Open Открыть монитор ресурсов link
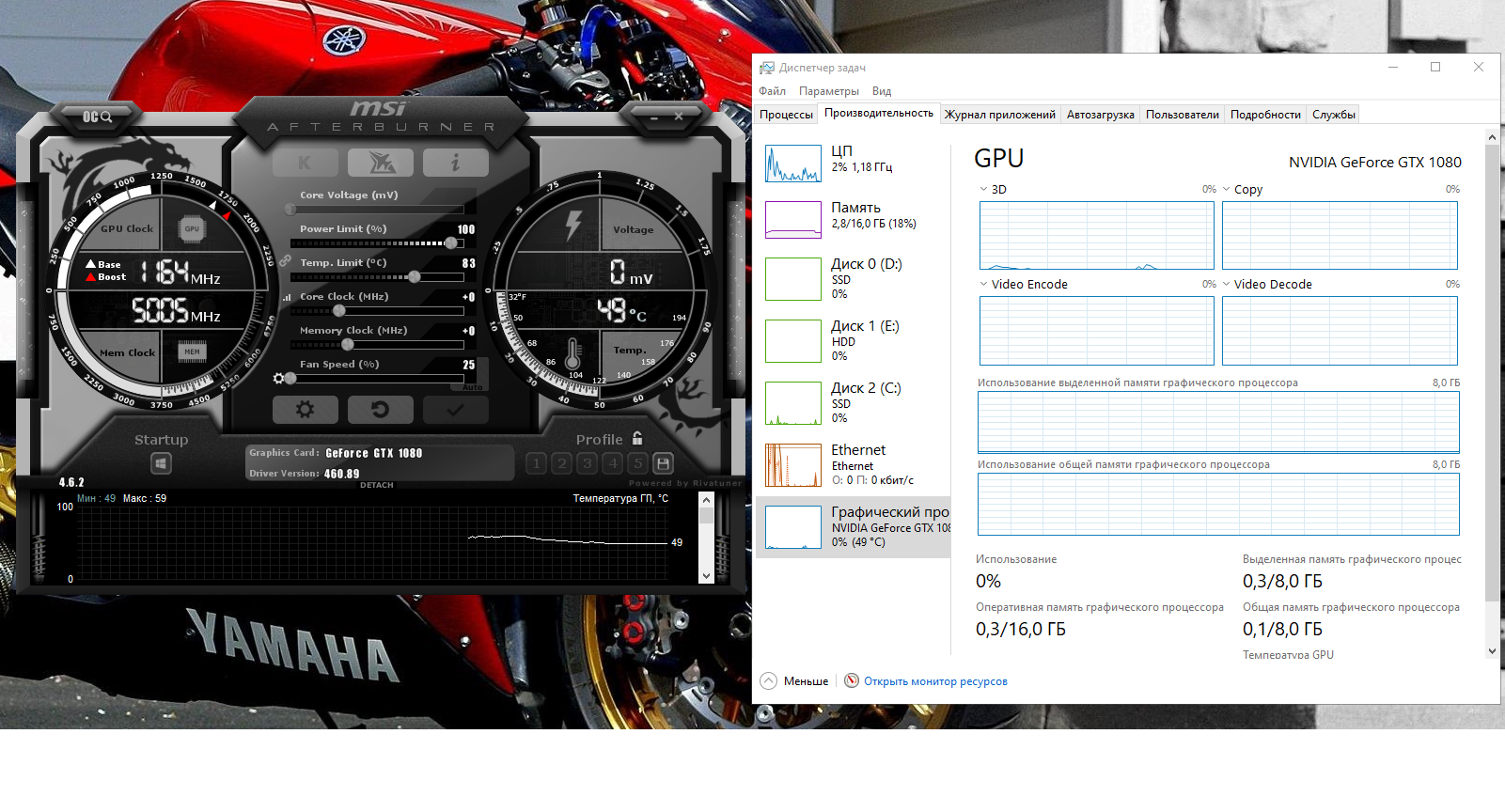The height and width of the screenshot is (812, 1505). (926, 681)
